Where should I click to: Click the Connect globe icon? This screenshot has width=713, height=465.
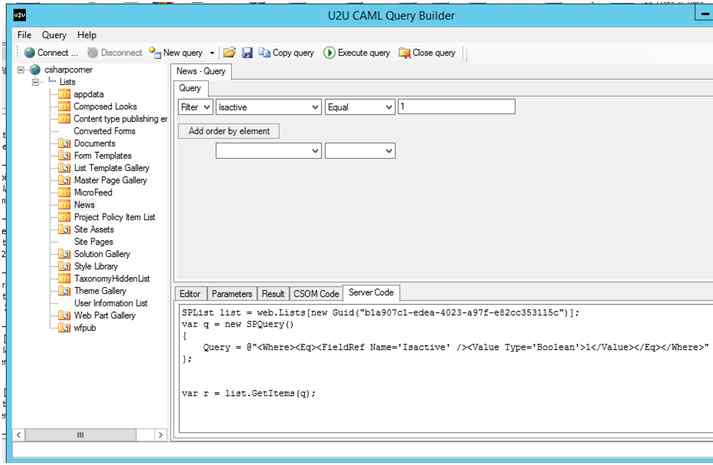tap(30, 53)
